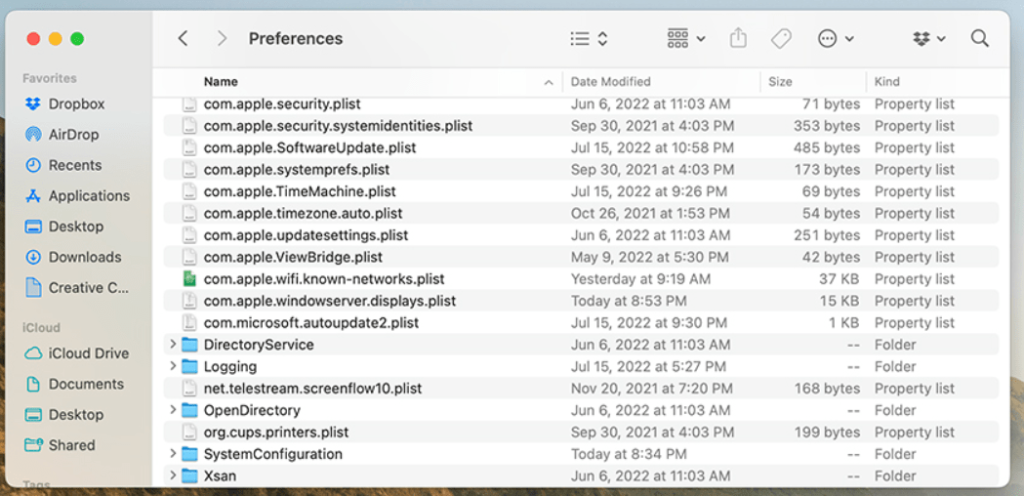Select com.apple.security.systemidentities.plist
This screenshot has height=496, width=1024.
click(338, 125)
